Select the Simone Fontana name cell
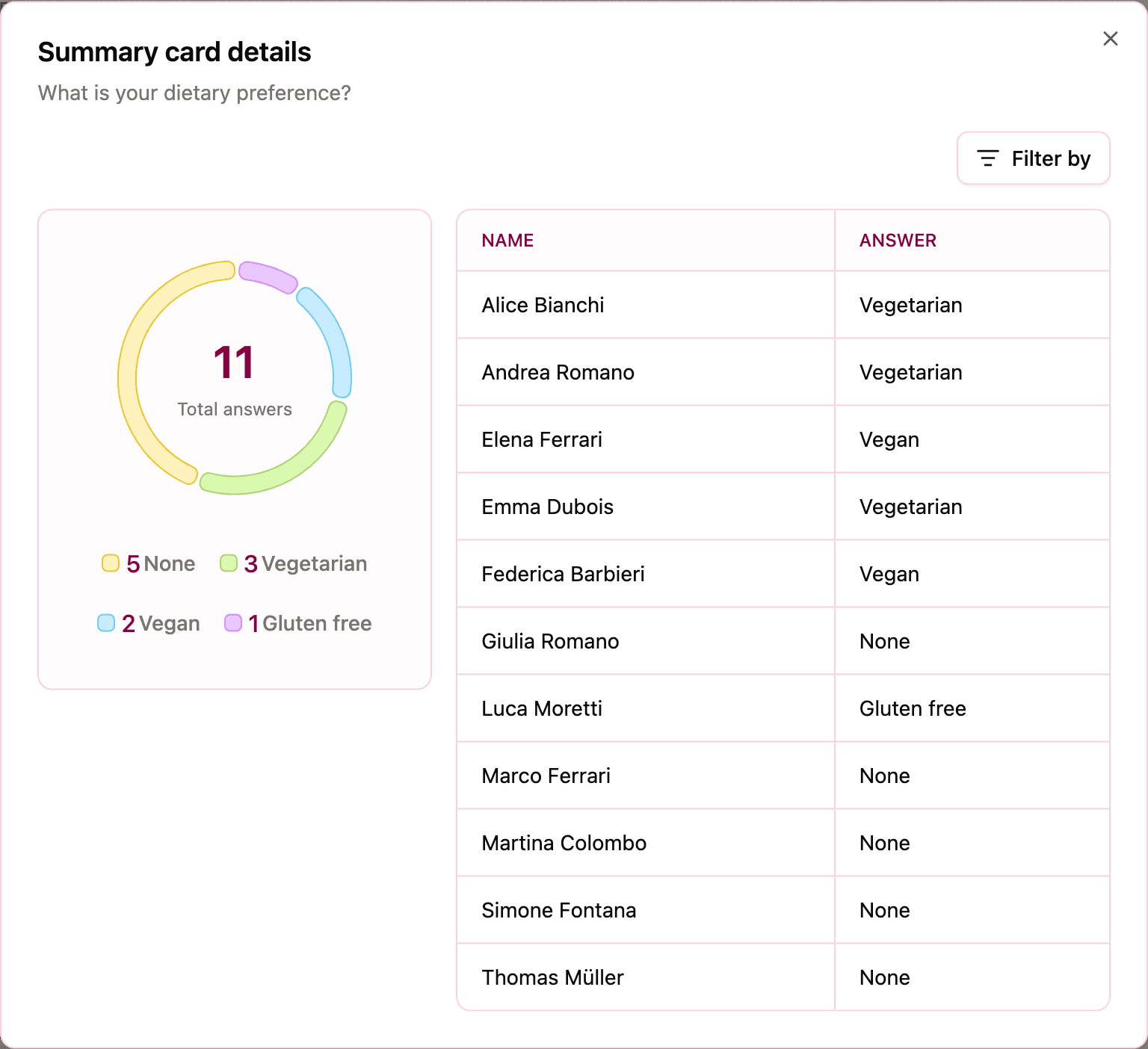The width and height of the screenshot is (1148, 1049). tap(646, 910)
